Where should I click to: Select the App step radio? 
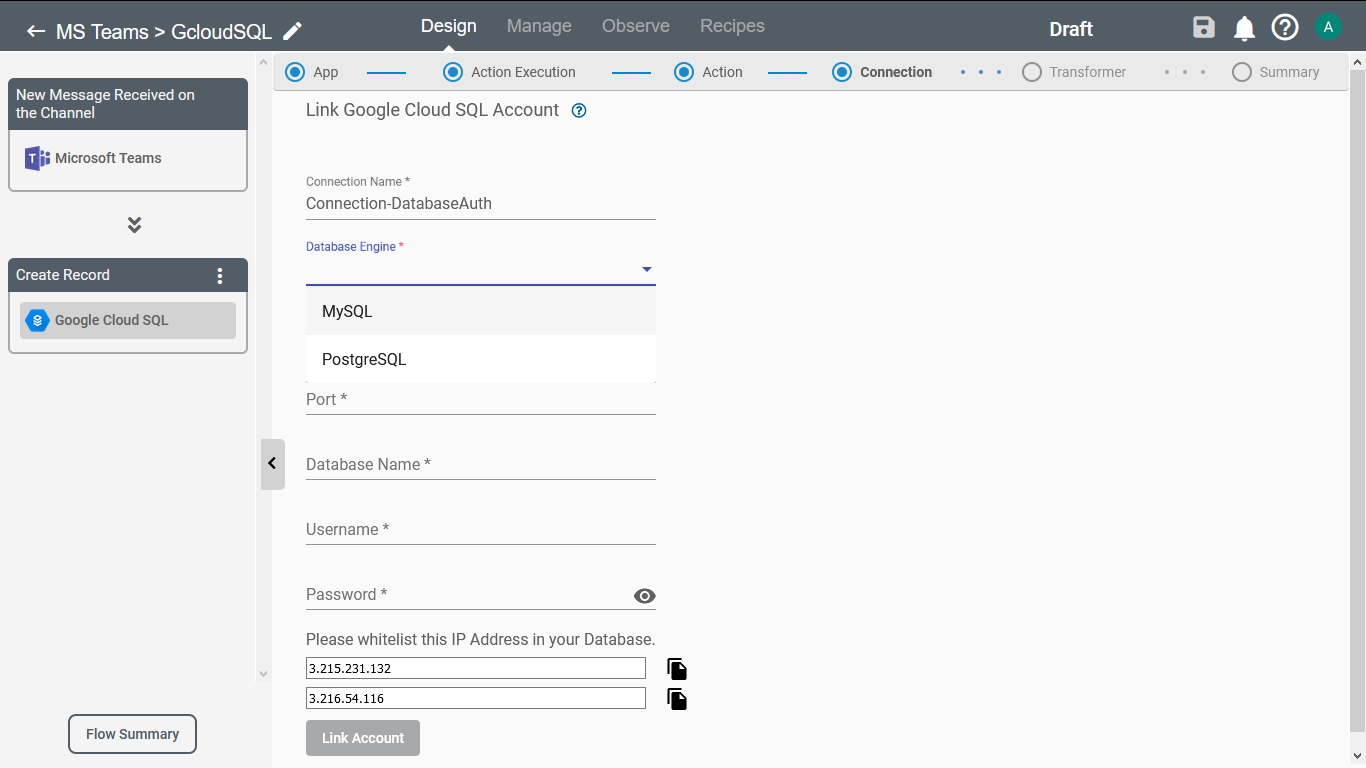[294, 72]
